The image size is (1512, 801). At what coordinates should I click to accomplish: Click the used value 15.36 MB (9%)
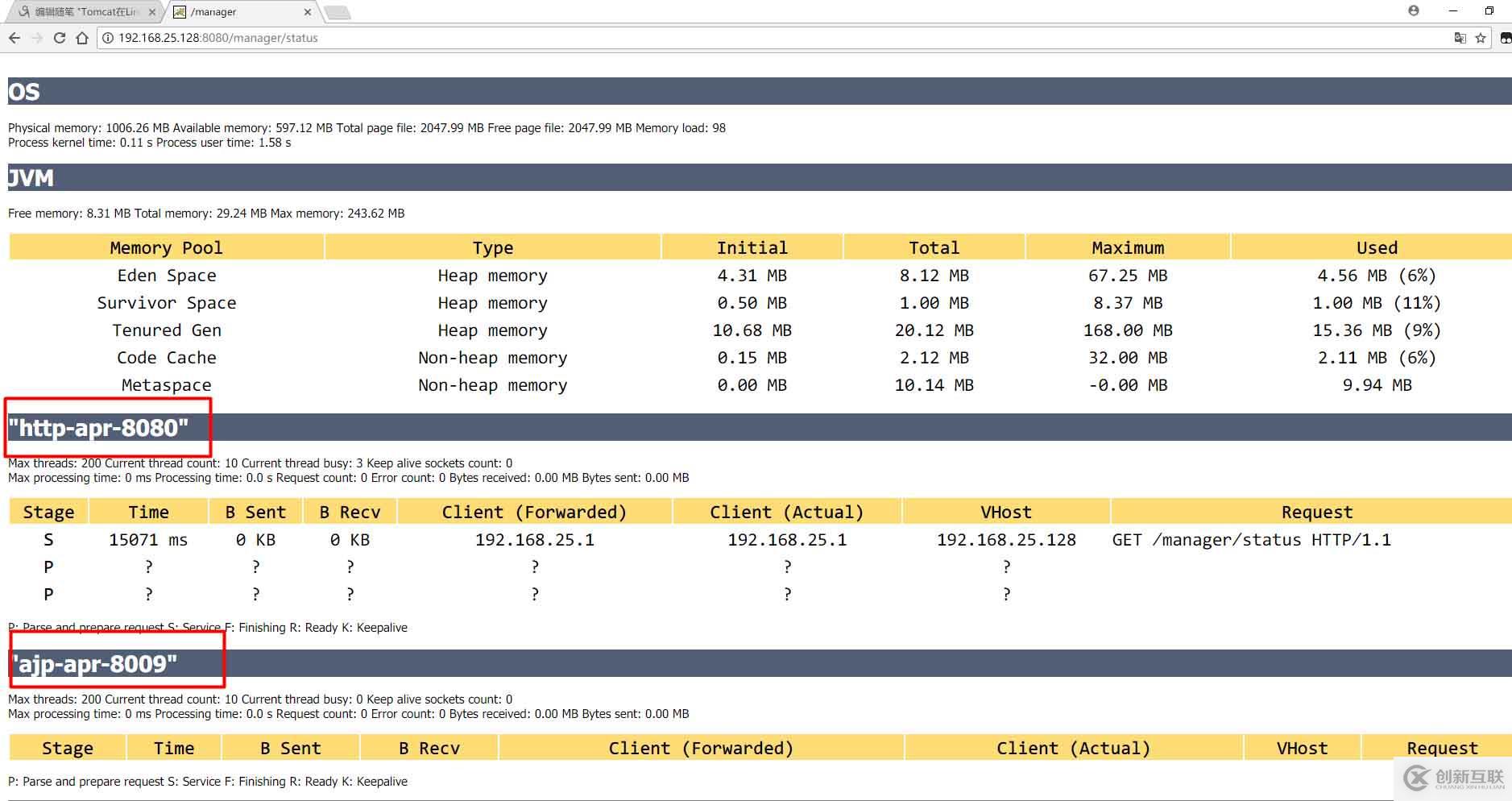click(x=1377, y=330)
